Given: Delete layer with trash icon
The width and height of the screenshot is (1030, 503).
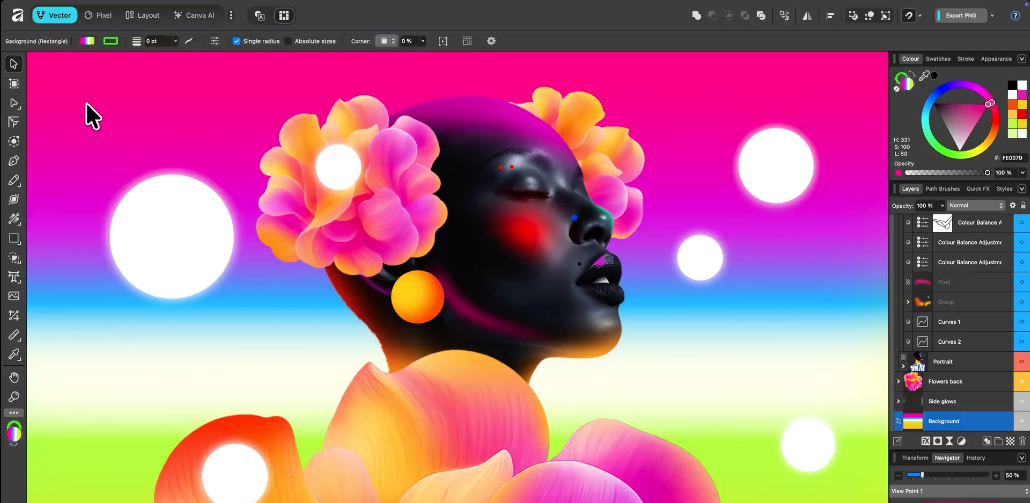Looking at the screenshot, I should pos(1022,441).
